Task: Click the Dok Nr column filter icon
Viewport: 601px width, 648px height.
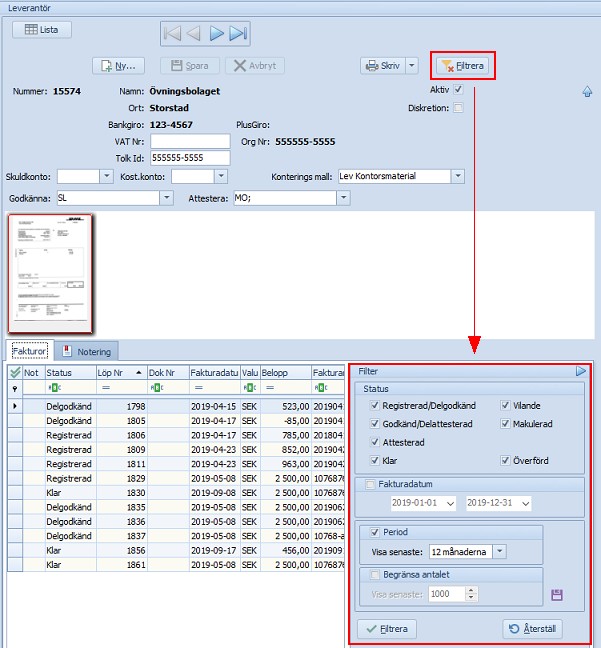Action: tap(157, 388)
